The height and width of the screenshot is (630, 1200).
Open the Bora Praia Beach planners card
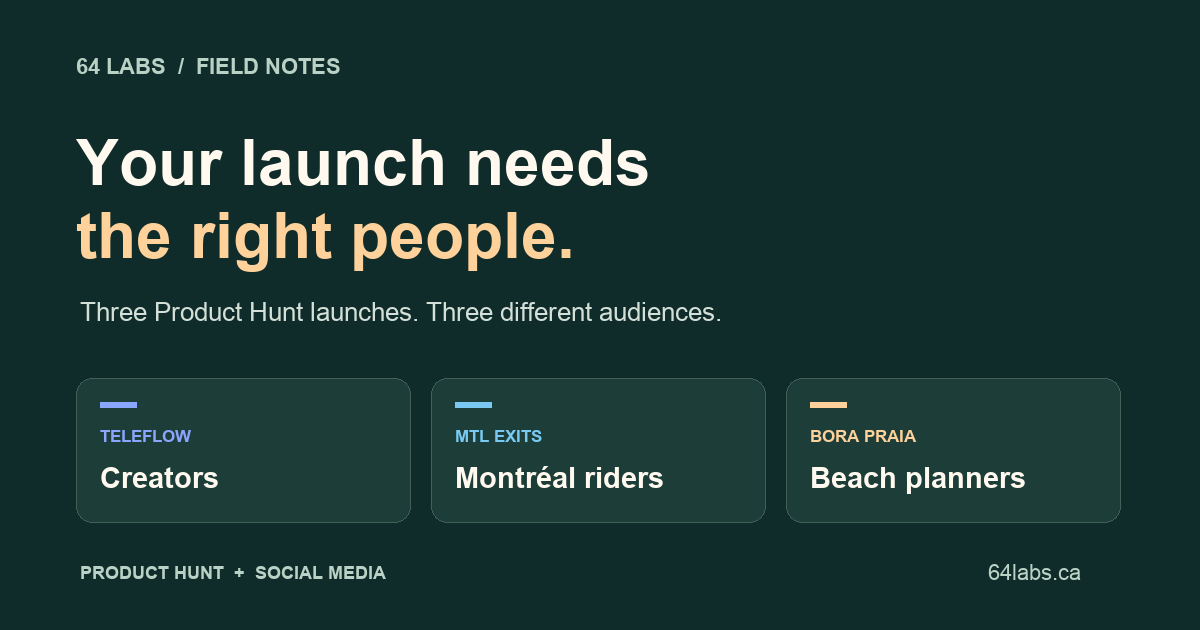(953, 450)
